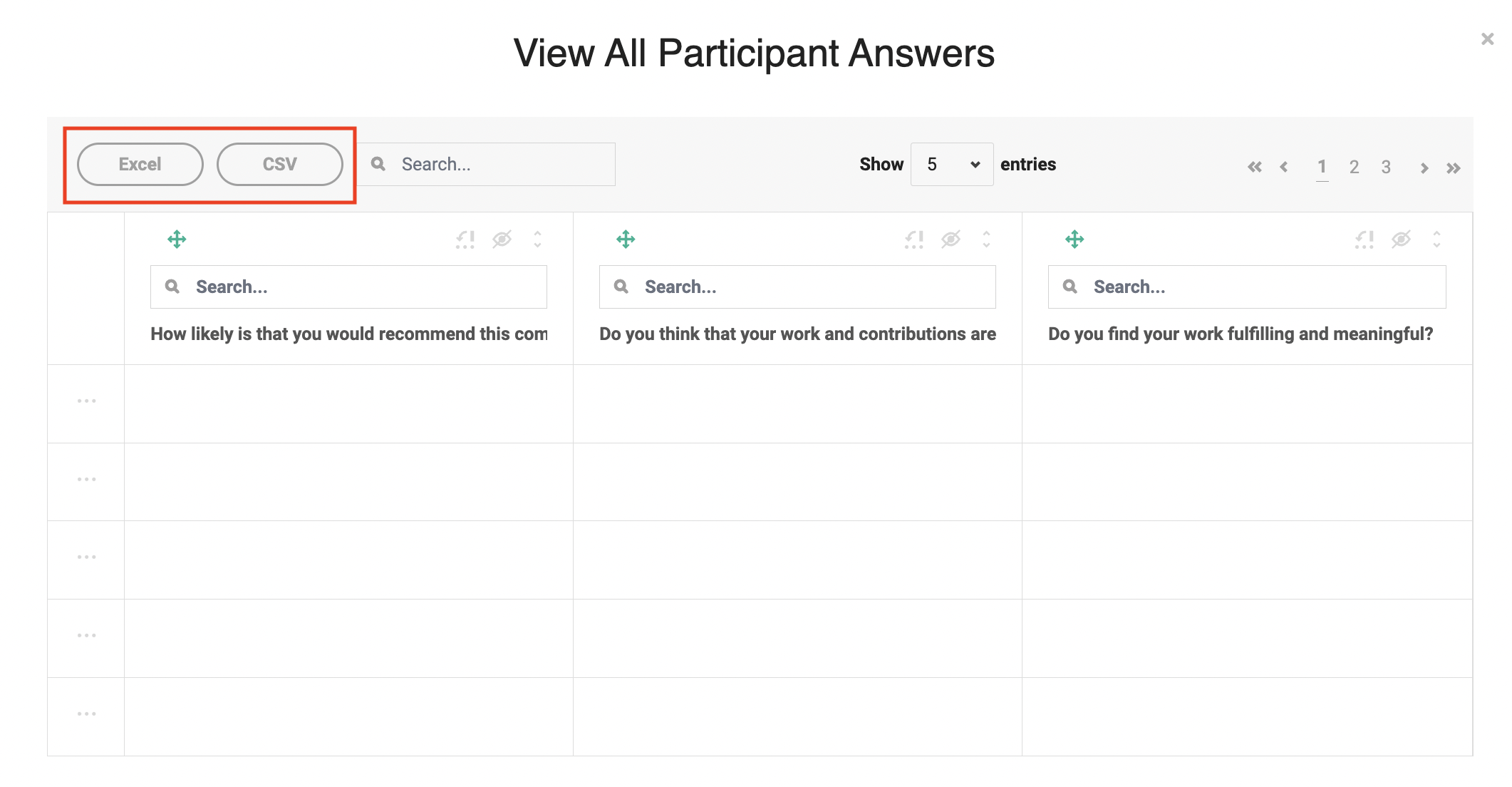The height and width of the screenshot is (787, 1512).
Task: Switch to page 2
Action: [1354, 167]
